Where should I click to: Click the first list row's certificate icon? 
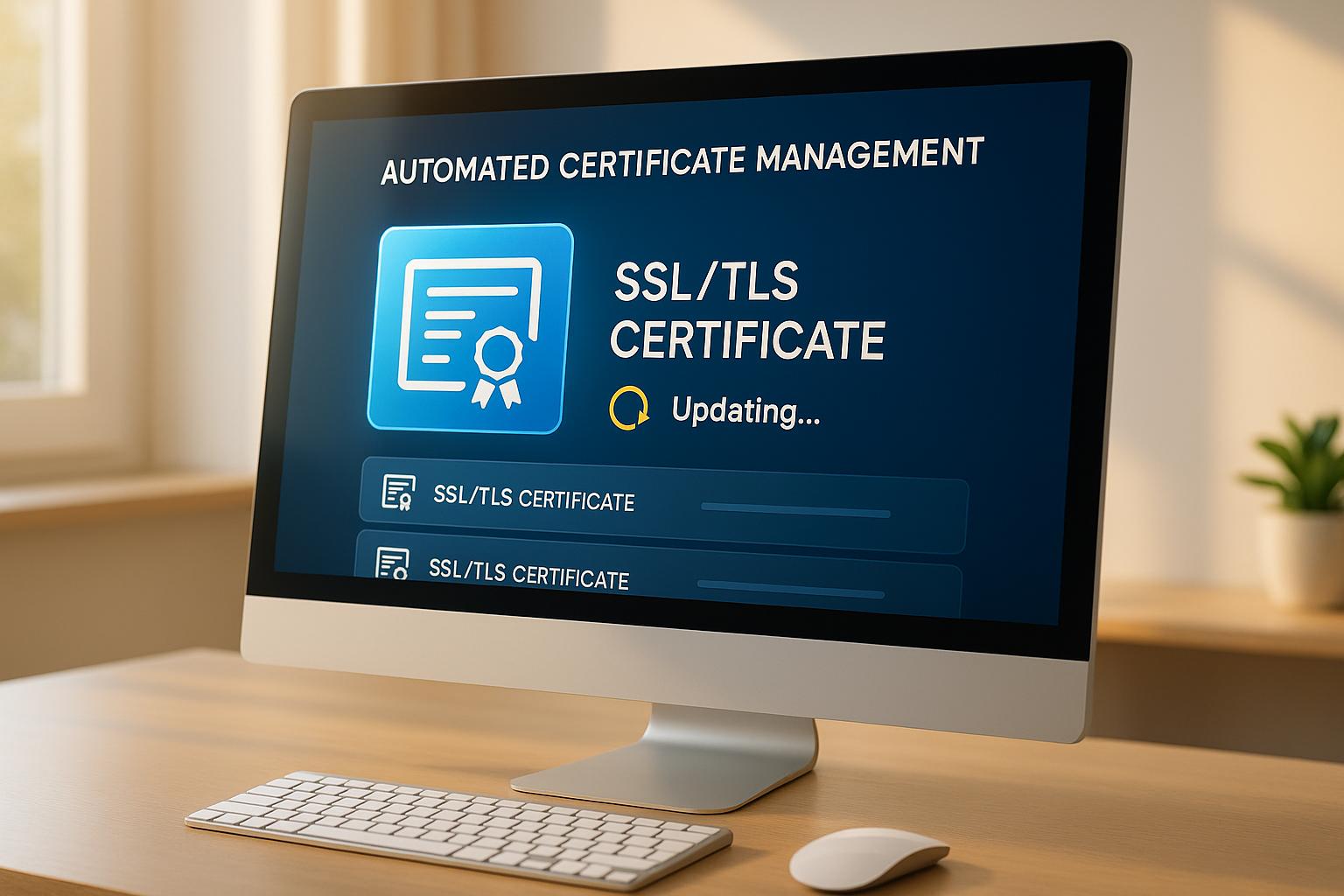coord(398,493)
